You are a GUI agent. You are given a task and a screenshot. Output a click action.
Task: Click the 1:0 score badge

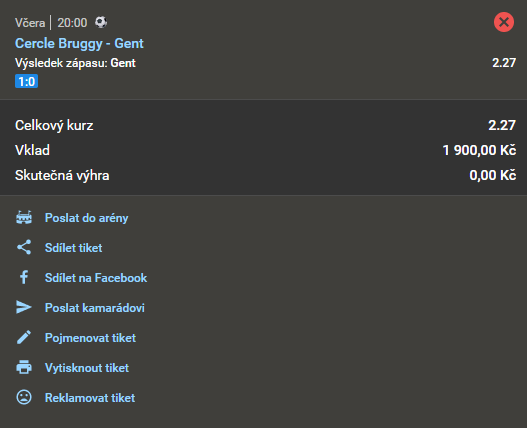[x=27, y=81]
